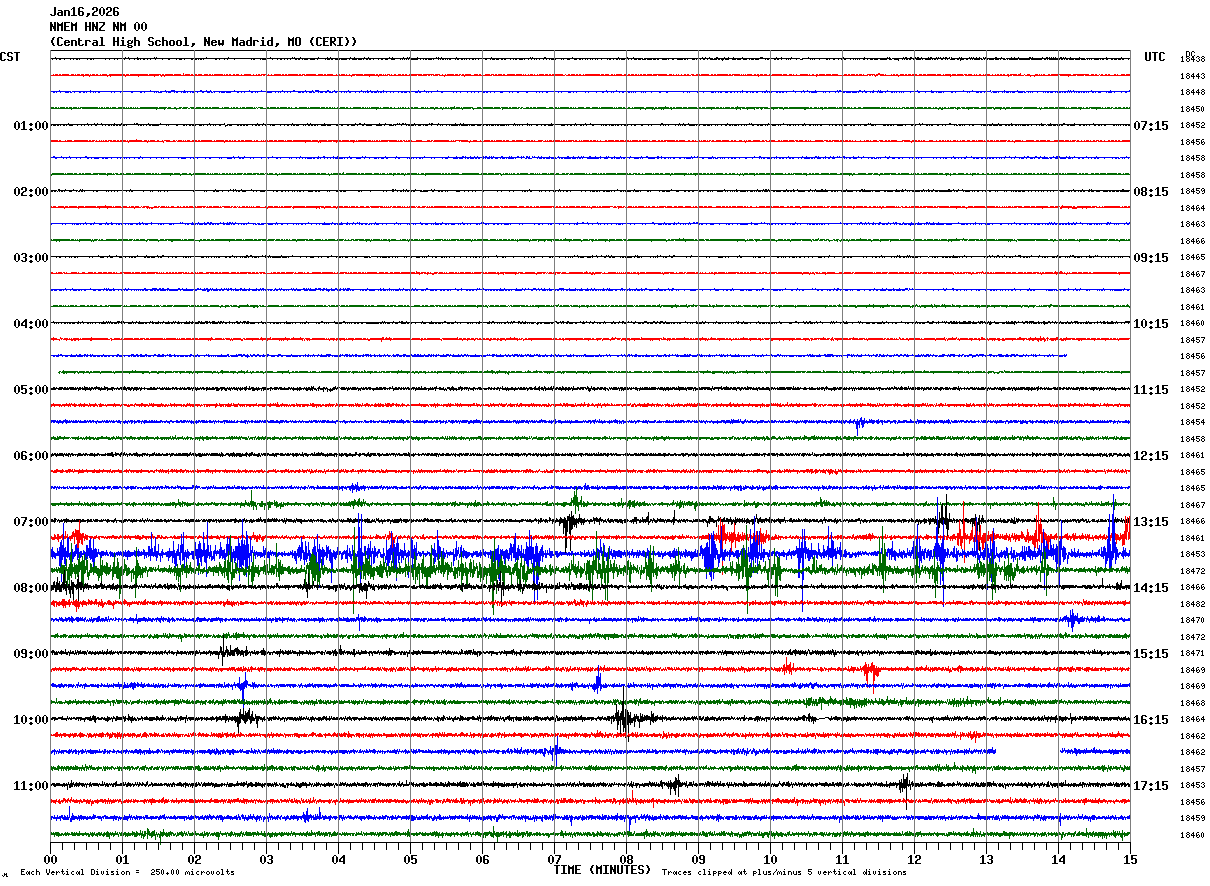This screenshot has width=1210, height=886.
Task: Click minute 10 on the time axis
Action: 770,859
